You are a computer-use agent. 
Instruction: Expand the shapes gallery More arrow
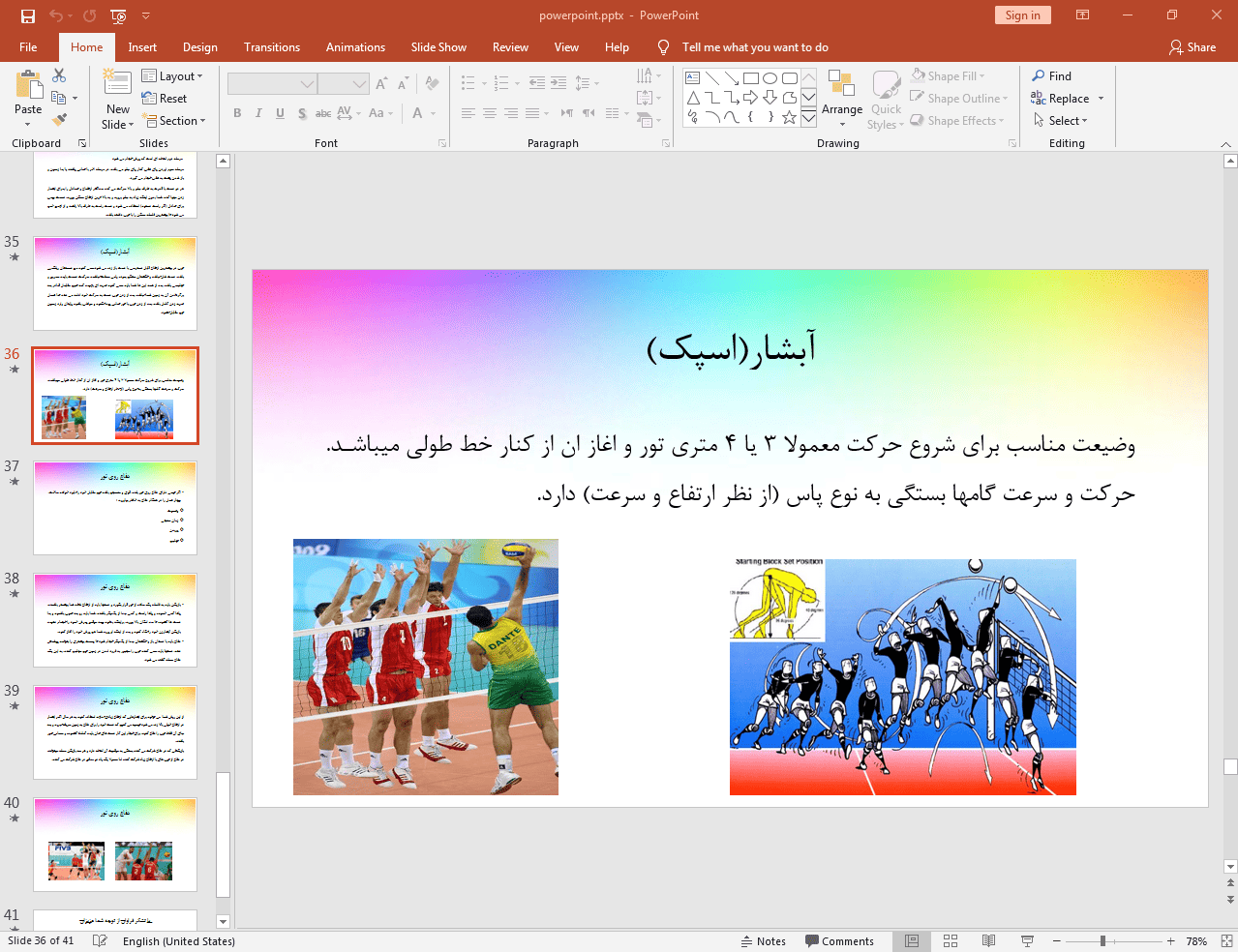(808, 117)
